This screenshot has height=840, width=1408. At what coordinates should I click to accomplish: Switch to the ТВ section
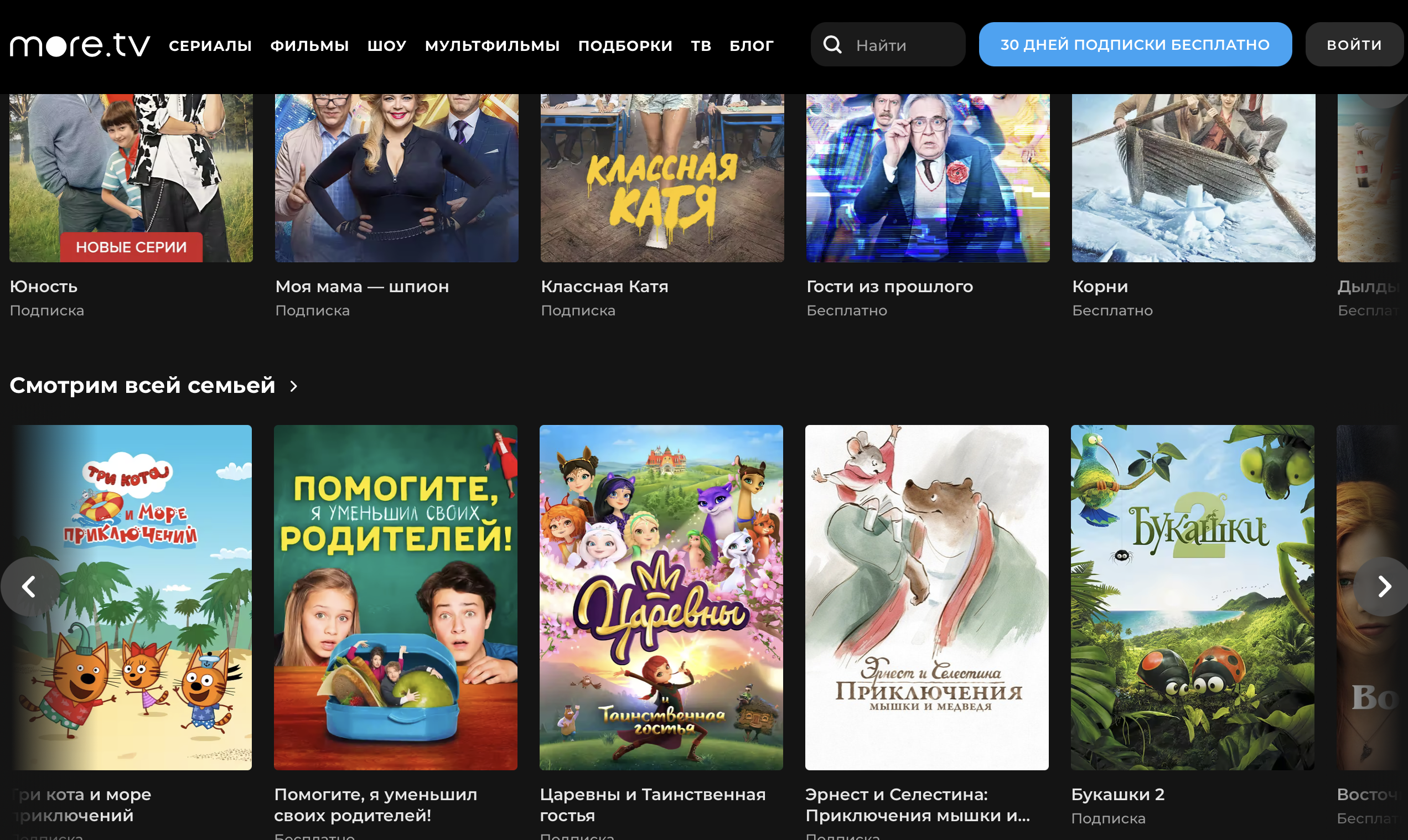pos(701,45)
